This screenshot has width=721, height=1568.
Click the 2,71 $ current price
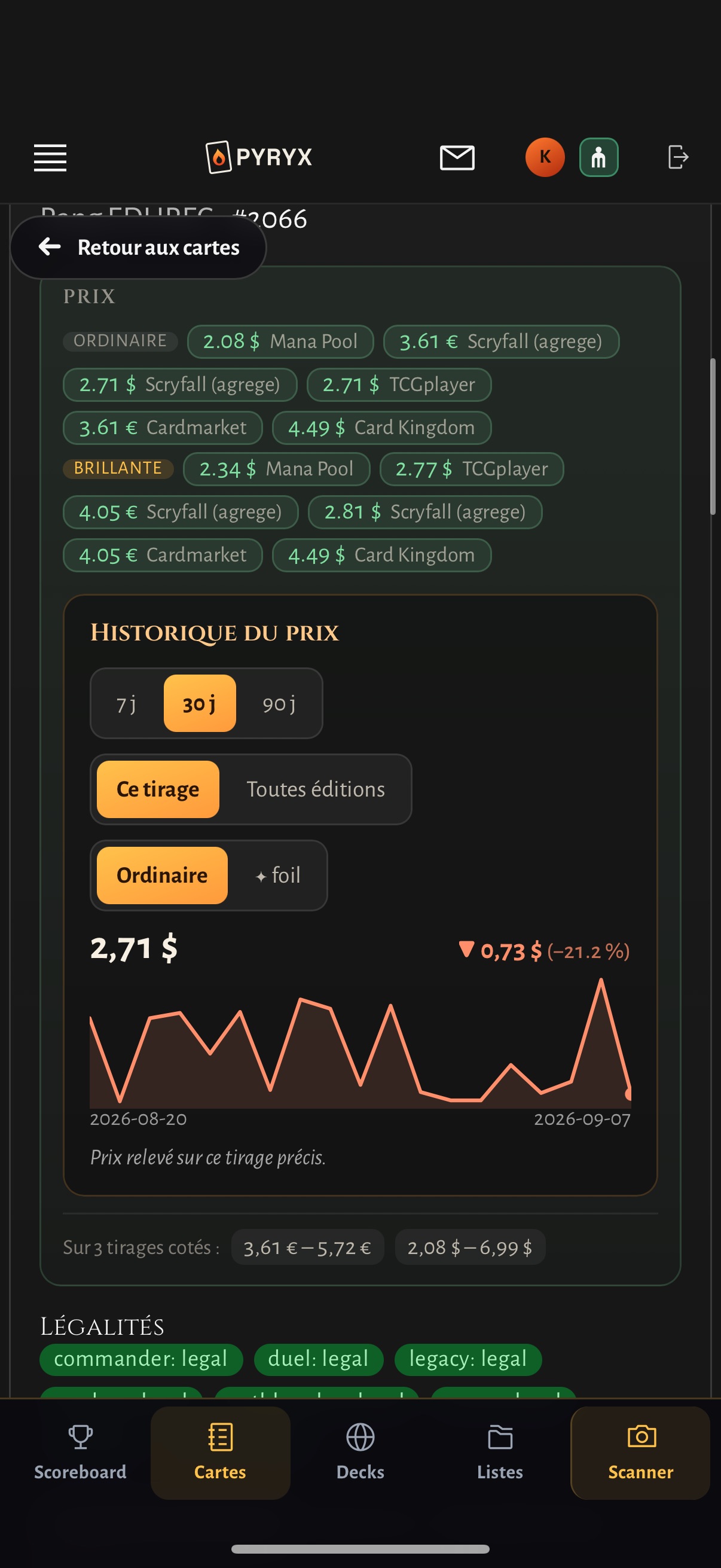[134, 948]
